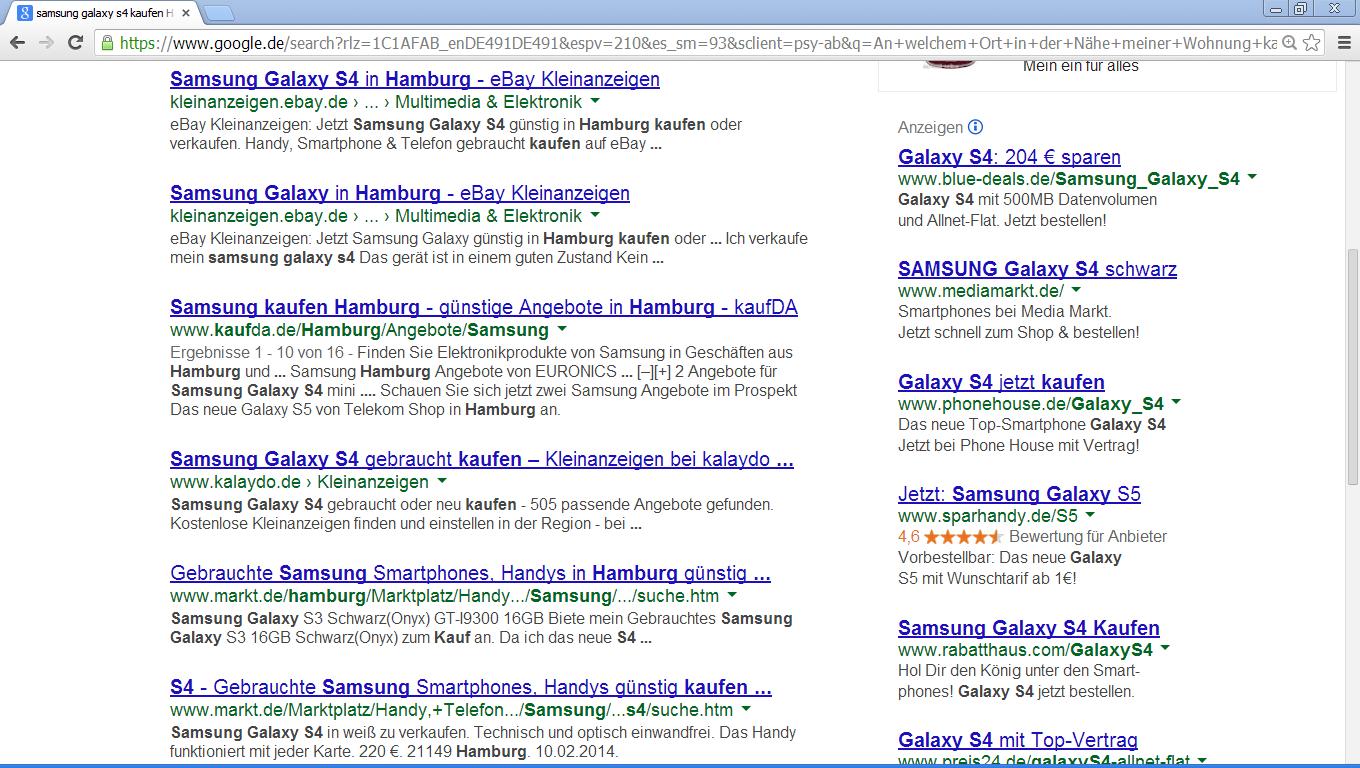Click the green URL 'www.blue-deals.de/Samsung_Galaxy_S4'

[x=1069, y=179]
